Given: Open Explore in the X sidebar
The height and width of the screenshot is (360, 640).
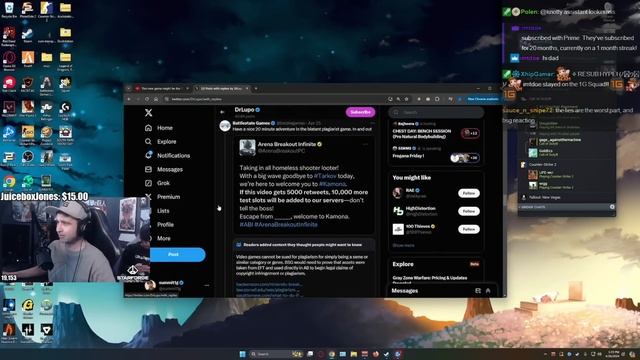Looking at the screenshot, I should tap(160, 142).
